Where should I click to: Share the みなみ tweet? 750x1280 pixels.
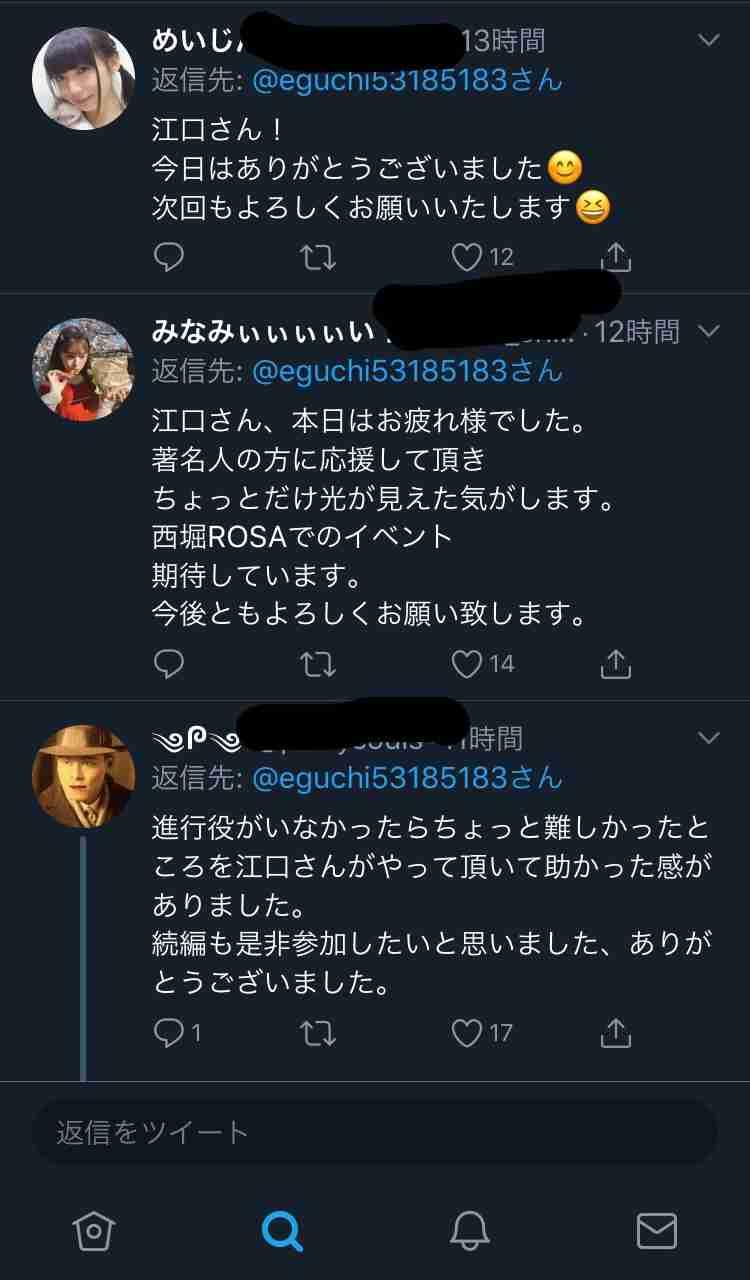(617, 663)
